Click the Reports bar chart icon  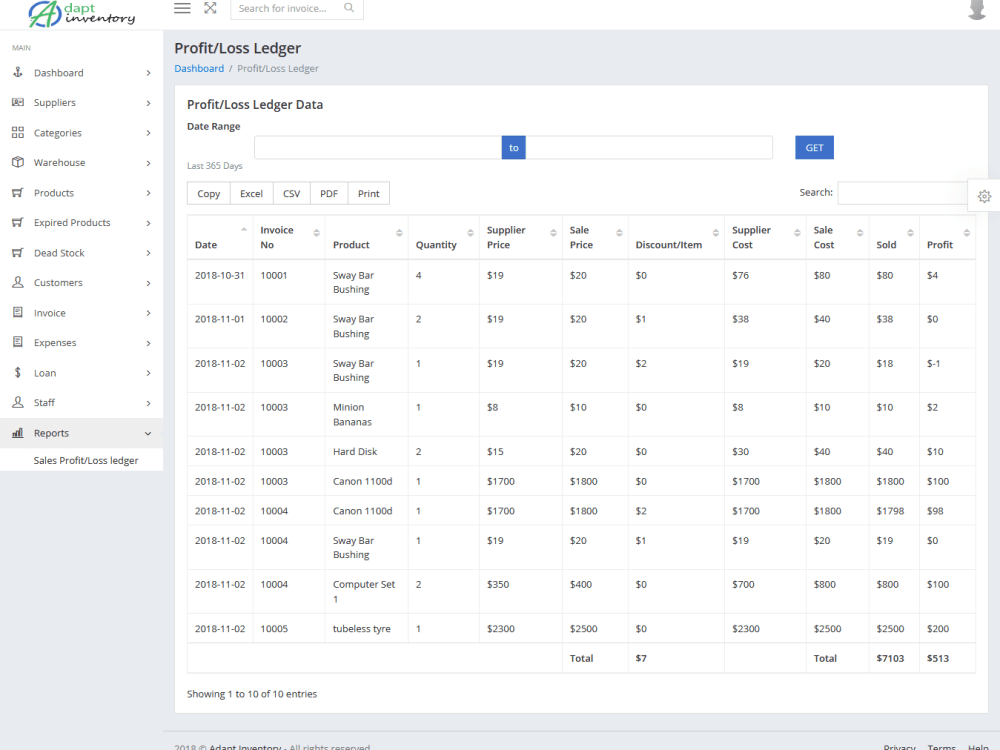point(18,433)
